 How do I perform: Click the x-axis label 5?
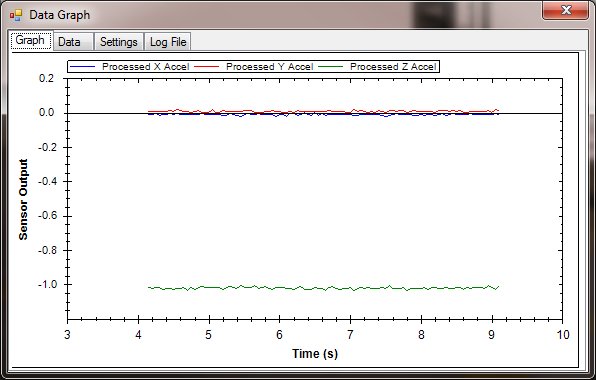point(208,334)
